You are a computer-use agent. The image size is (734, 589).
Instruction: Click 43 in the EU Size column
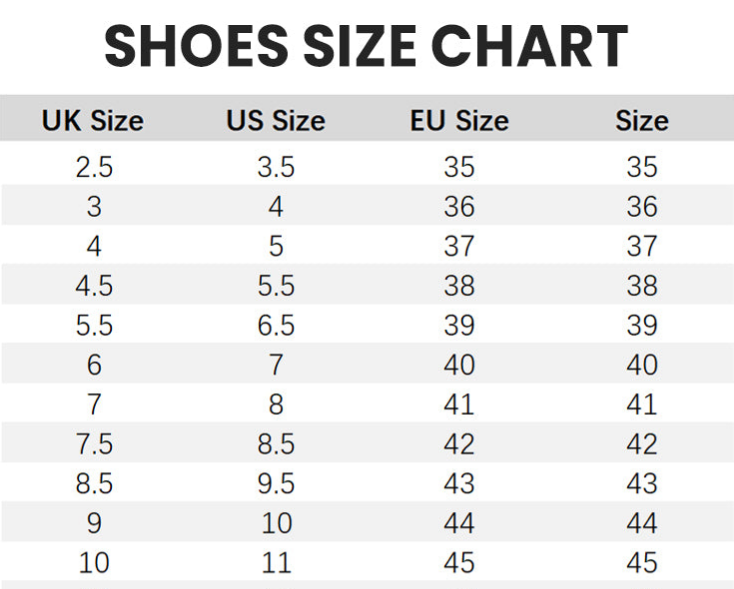coord(459,483)
